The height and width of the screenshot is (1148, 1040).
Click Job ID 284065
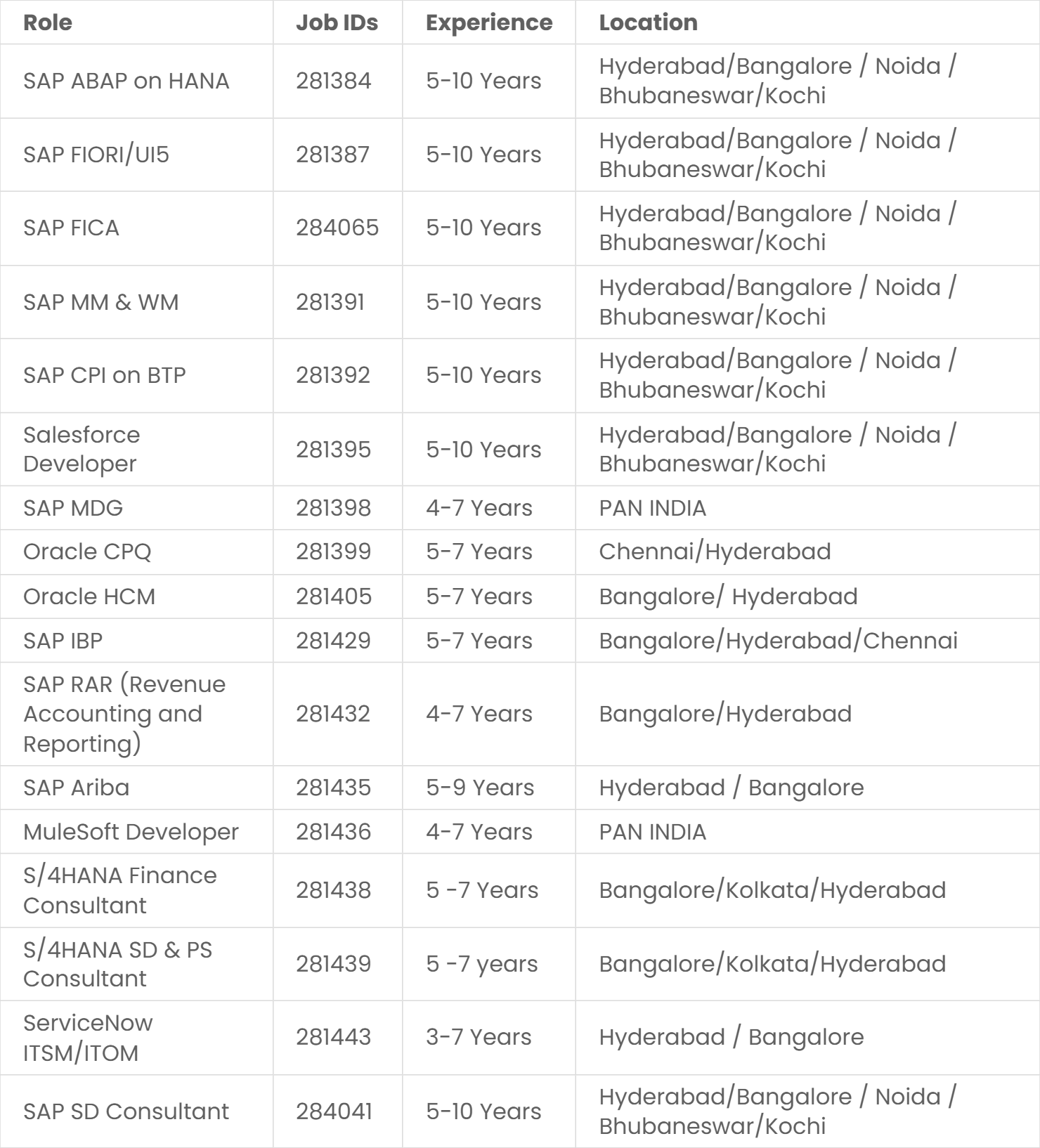pyautogui.click(x=337, y=228)
